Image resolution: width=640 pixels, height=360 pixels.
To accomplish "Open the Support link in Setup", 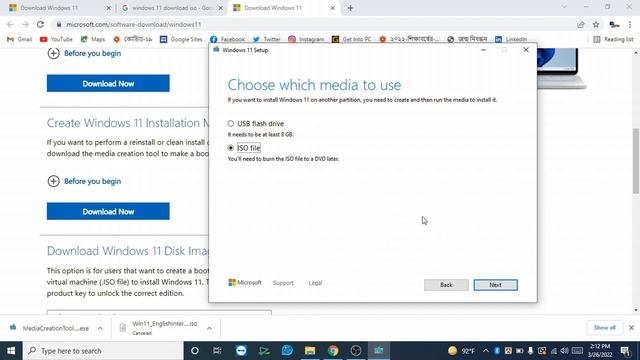I will click(283, 283).
